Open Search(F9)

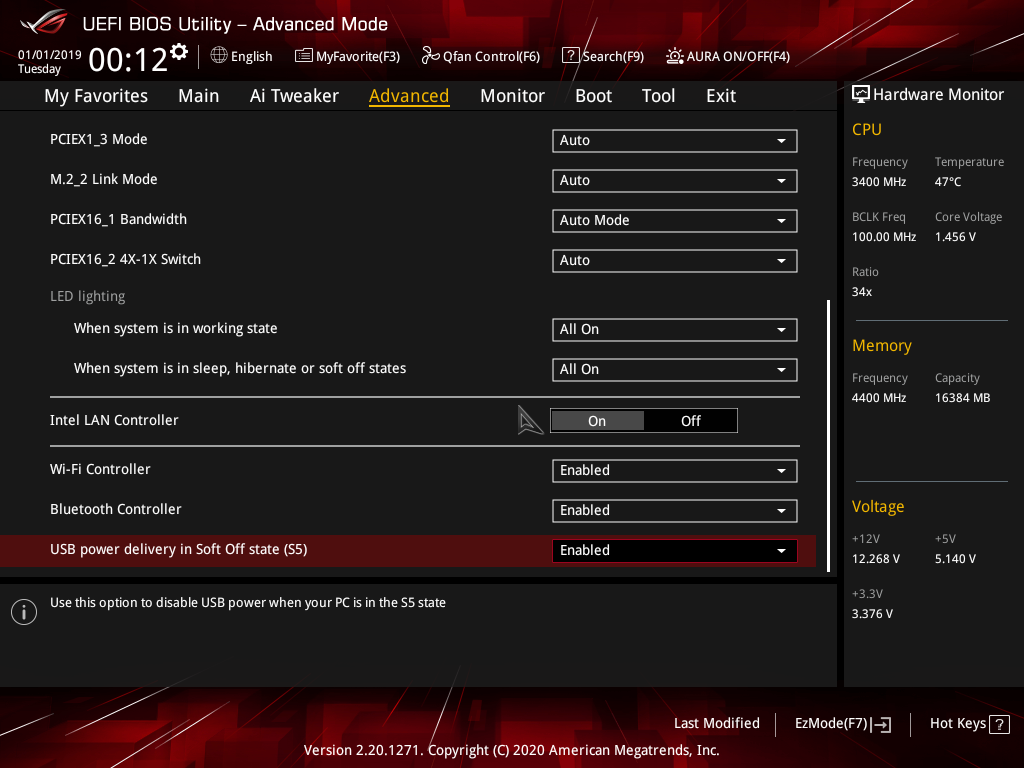coord(603,56)
